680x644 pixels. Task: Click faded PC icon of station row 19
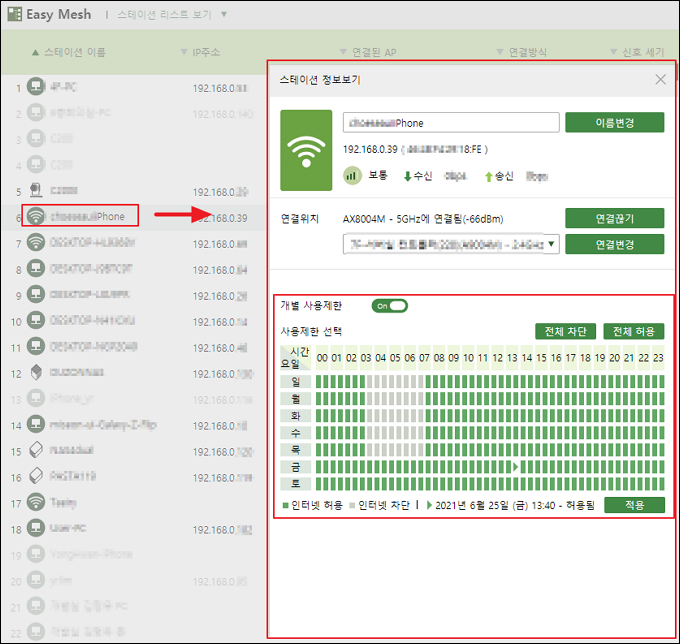click(36, 554)
